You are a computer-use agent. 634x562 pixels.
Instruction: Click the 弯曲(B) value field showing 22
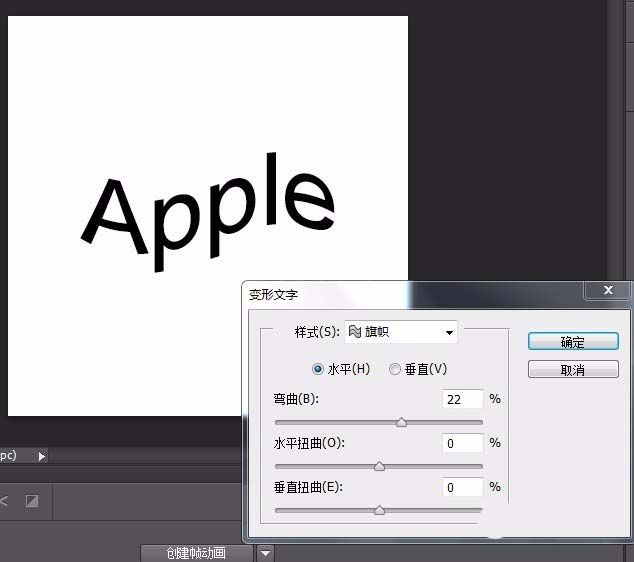point(463,399)
